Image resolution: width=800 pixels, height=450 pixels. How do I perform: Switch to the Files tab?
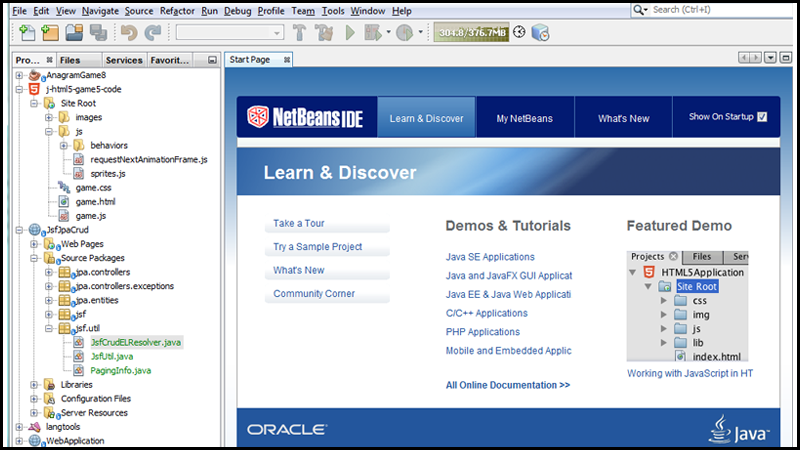tap(78, 60)
